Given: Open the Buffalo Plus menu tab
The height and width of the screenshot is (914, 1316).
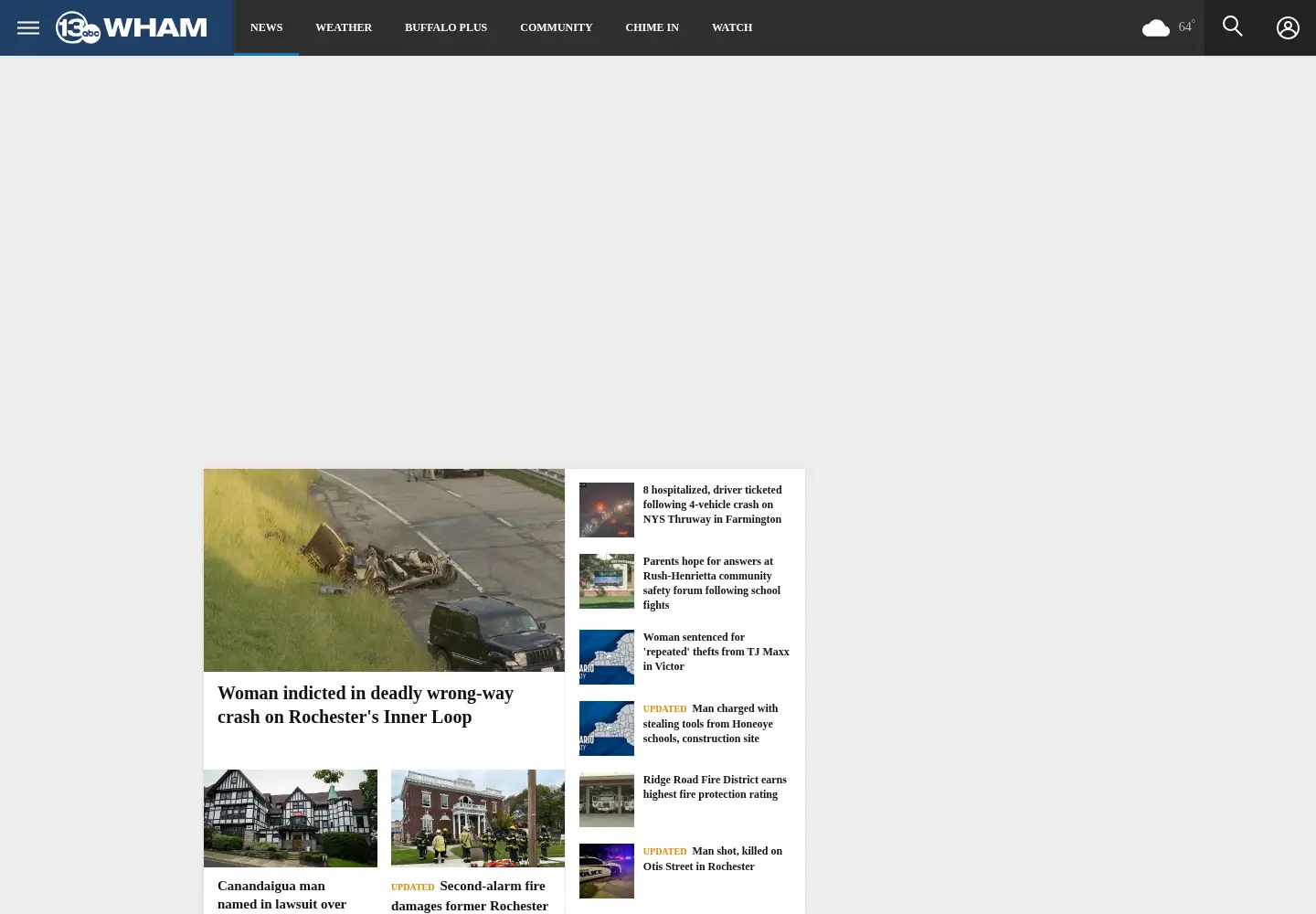Looking at the screenshot, I should [446, 27].
